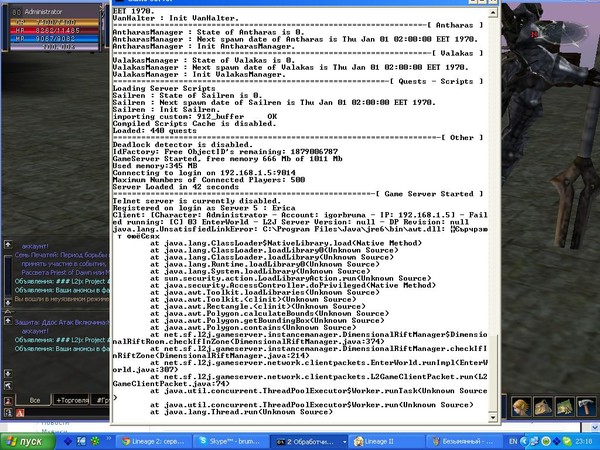Select the partially visible #Гр chat tab

[x=101, y=400]
